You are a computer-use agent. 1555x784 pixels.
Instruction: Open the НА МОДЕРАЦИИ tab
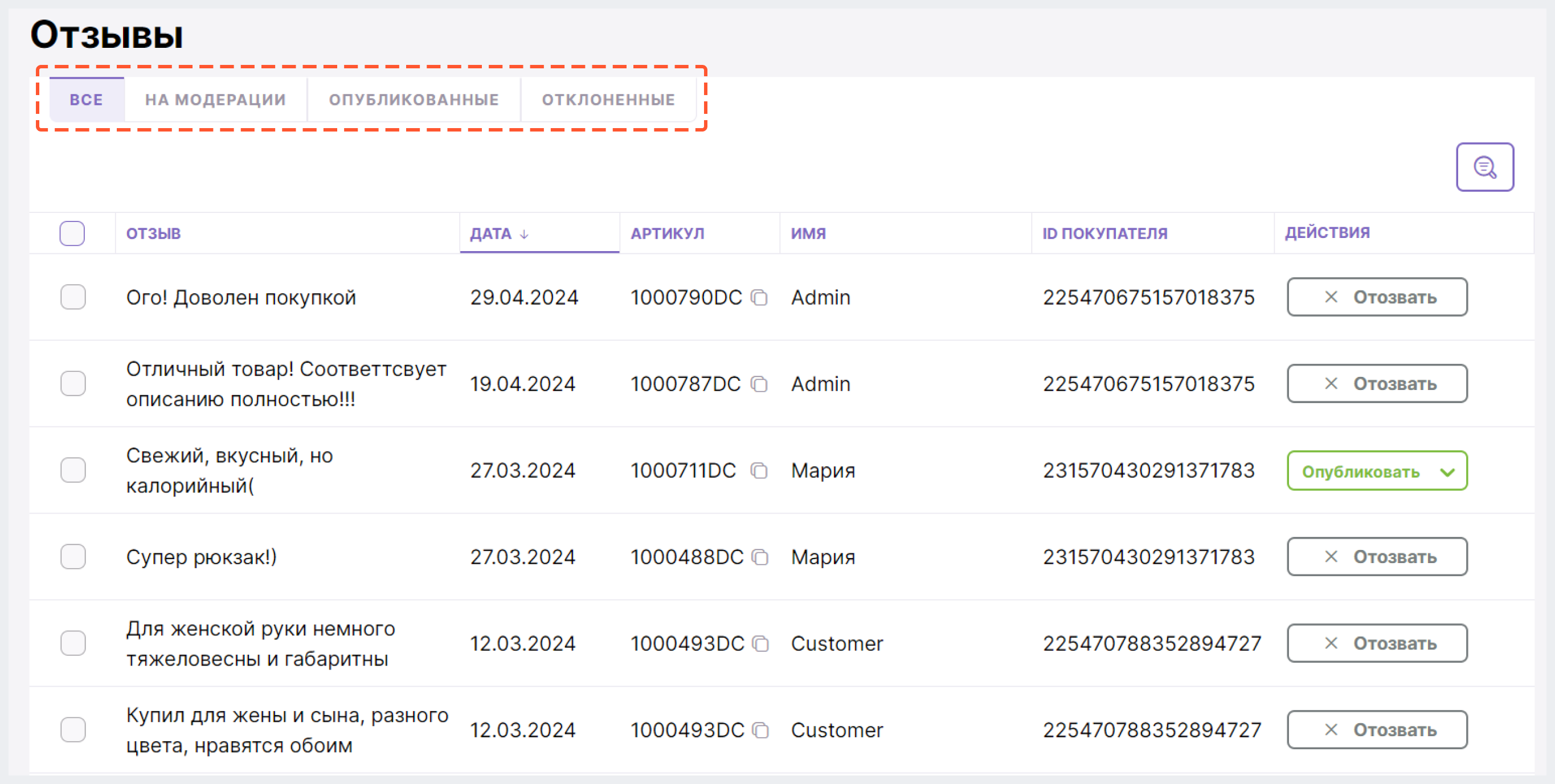[215, 100]
